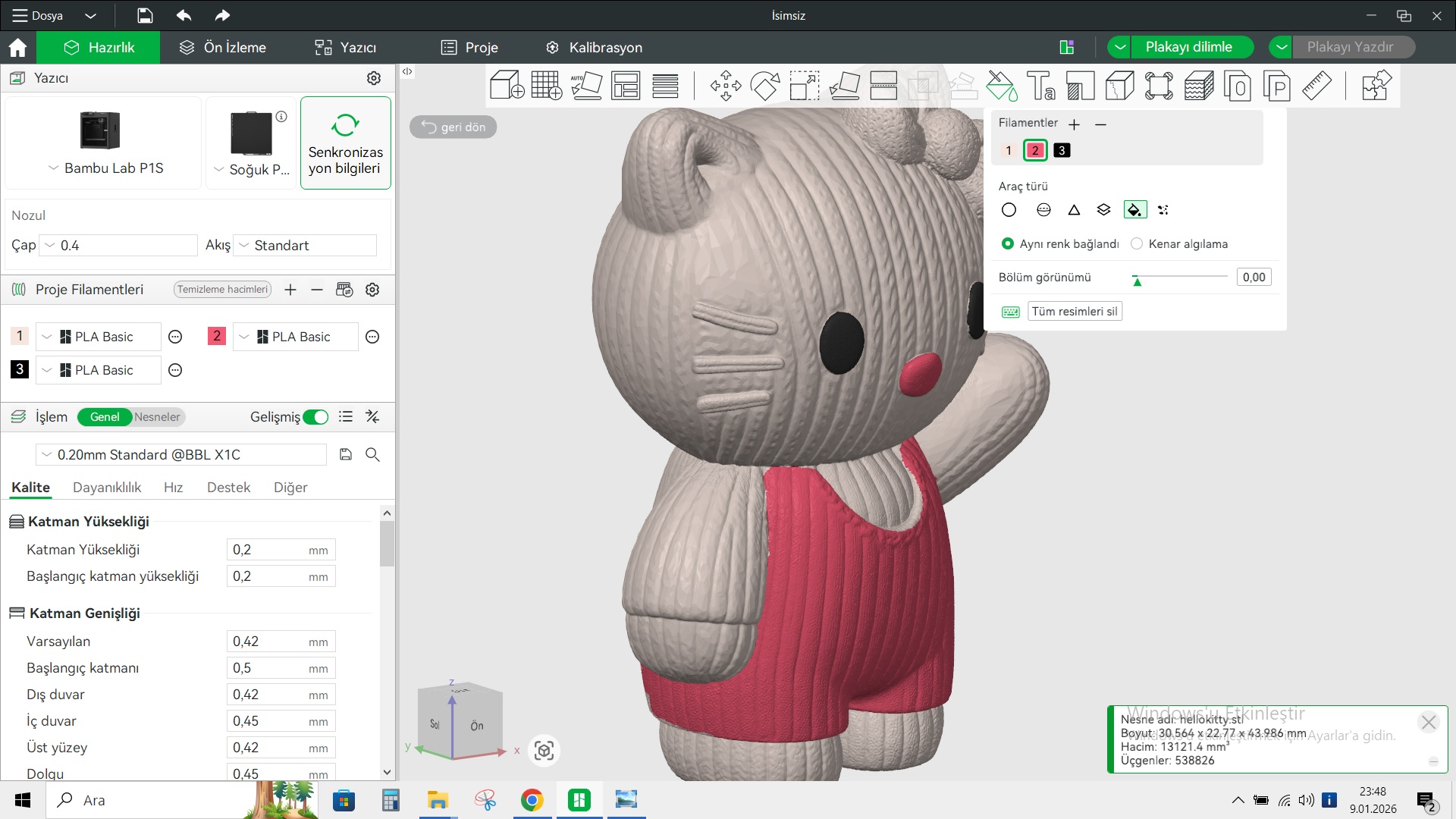
Task: Toggle the Gelişmiş advanced switch
Action: point(315,417)
